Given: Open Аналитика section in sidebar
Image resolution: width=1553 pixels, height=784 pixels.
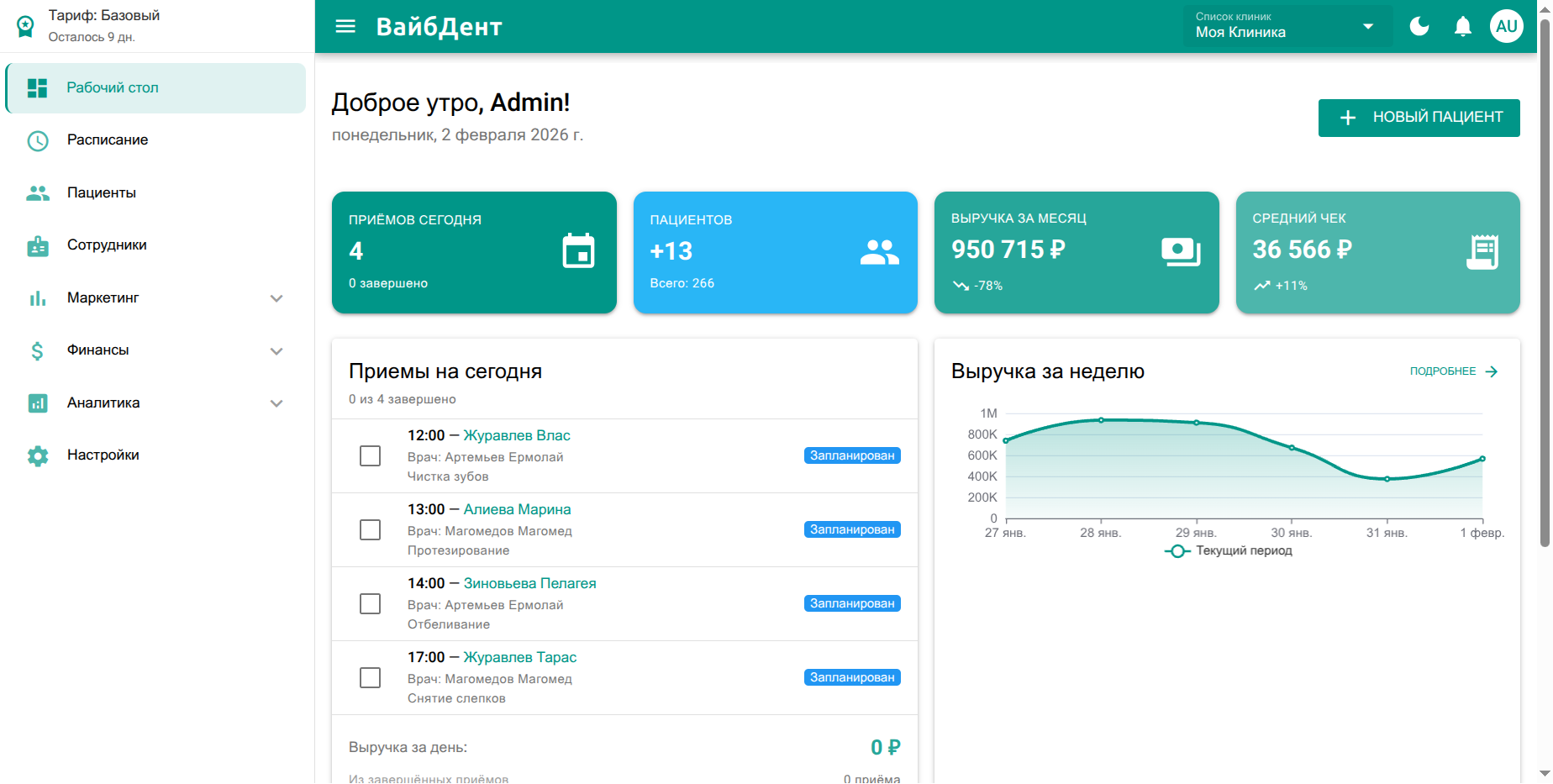Looking at the screenshot, I should [277, 403].
